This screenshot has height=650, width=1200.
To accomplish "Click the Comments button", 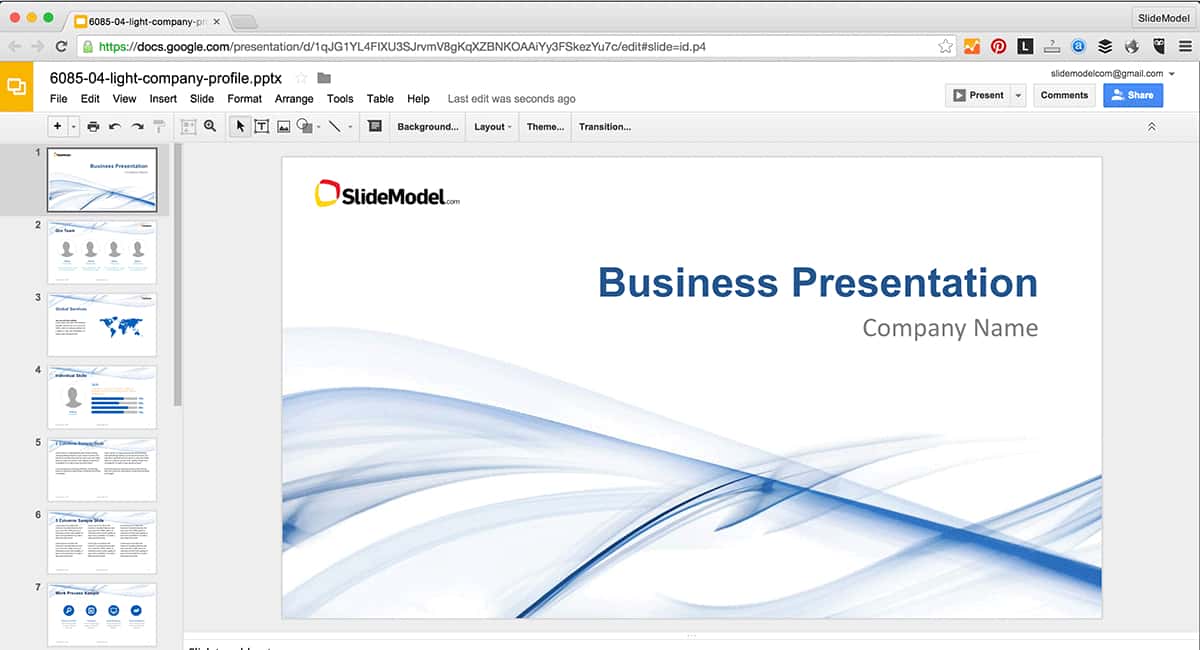I will coord(1064,95).
